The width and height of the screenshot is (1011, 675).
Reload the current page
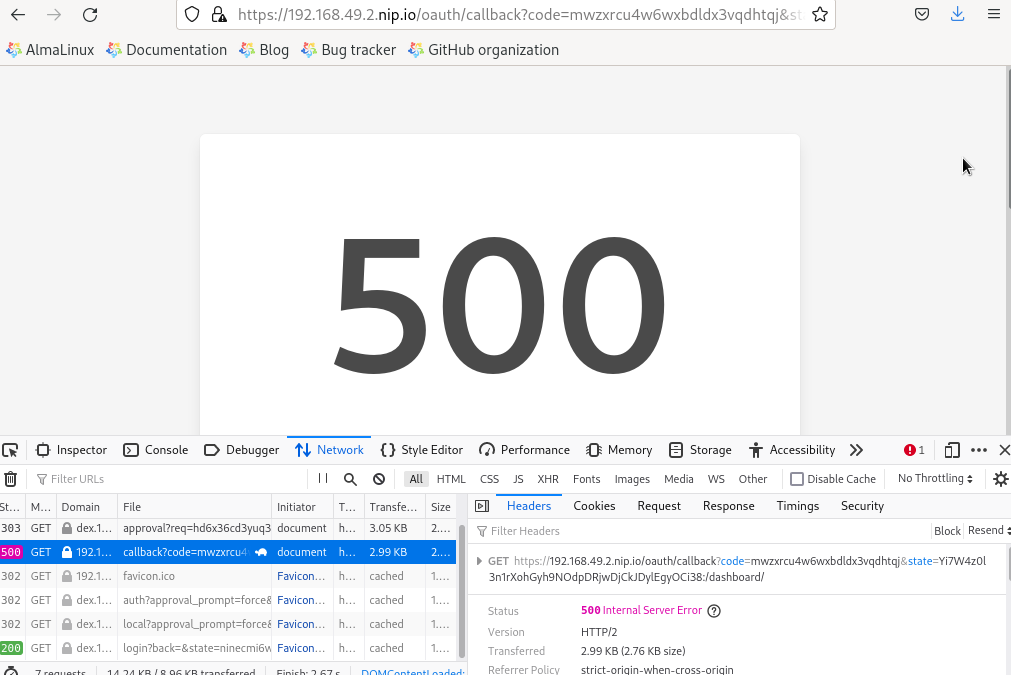[90, 14]
